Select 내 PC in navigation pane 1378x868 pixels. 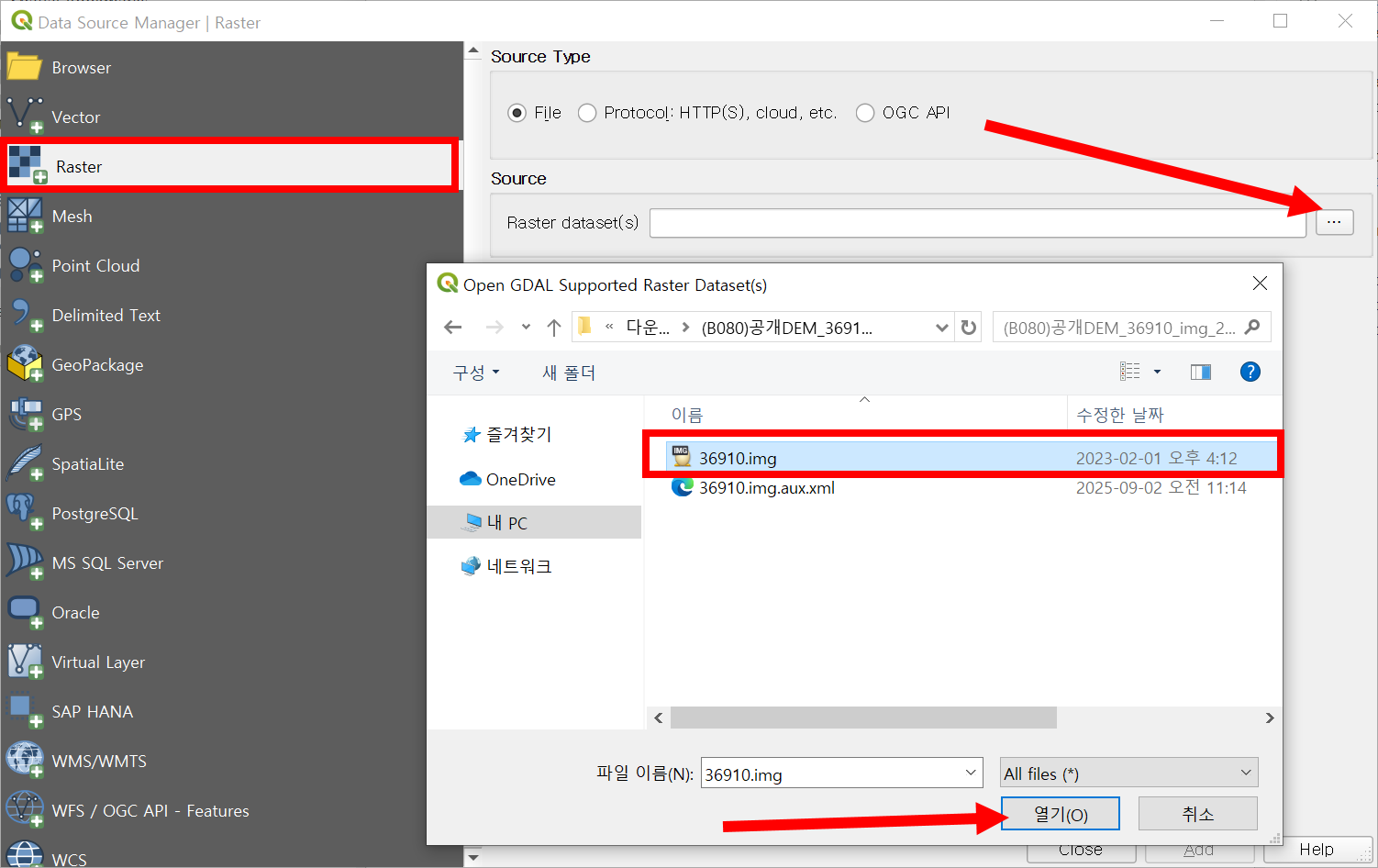tap(534, 522)
